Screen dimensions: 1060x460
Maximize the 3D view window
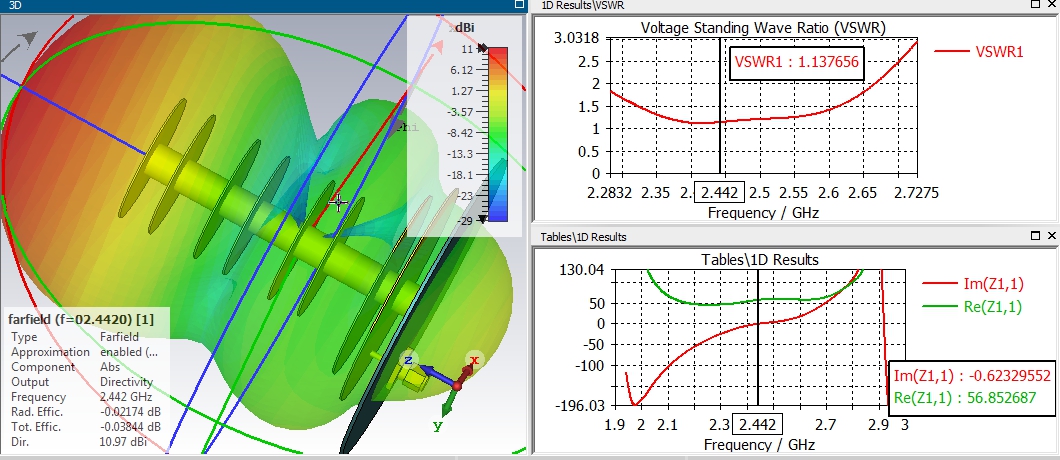coord(519,5)
